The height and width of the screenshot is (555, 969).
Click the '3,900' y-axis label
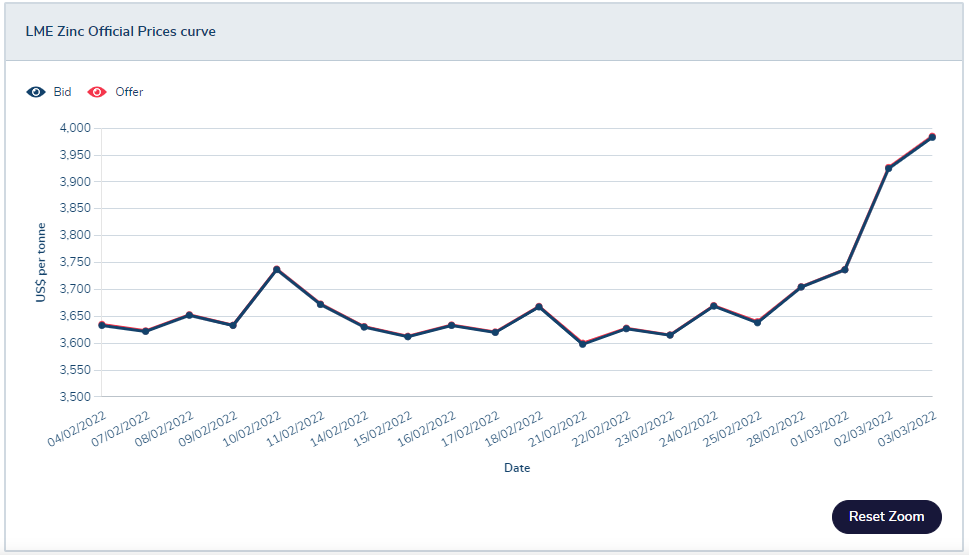tap(75, 182)
